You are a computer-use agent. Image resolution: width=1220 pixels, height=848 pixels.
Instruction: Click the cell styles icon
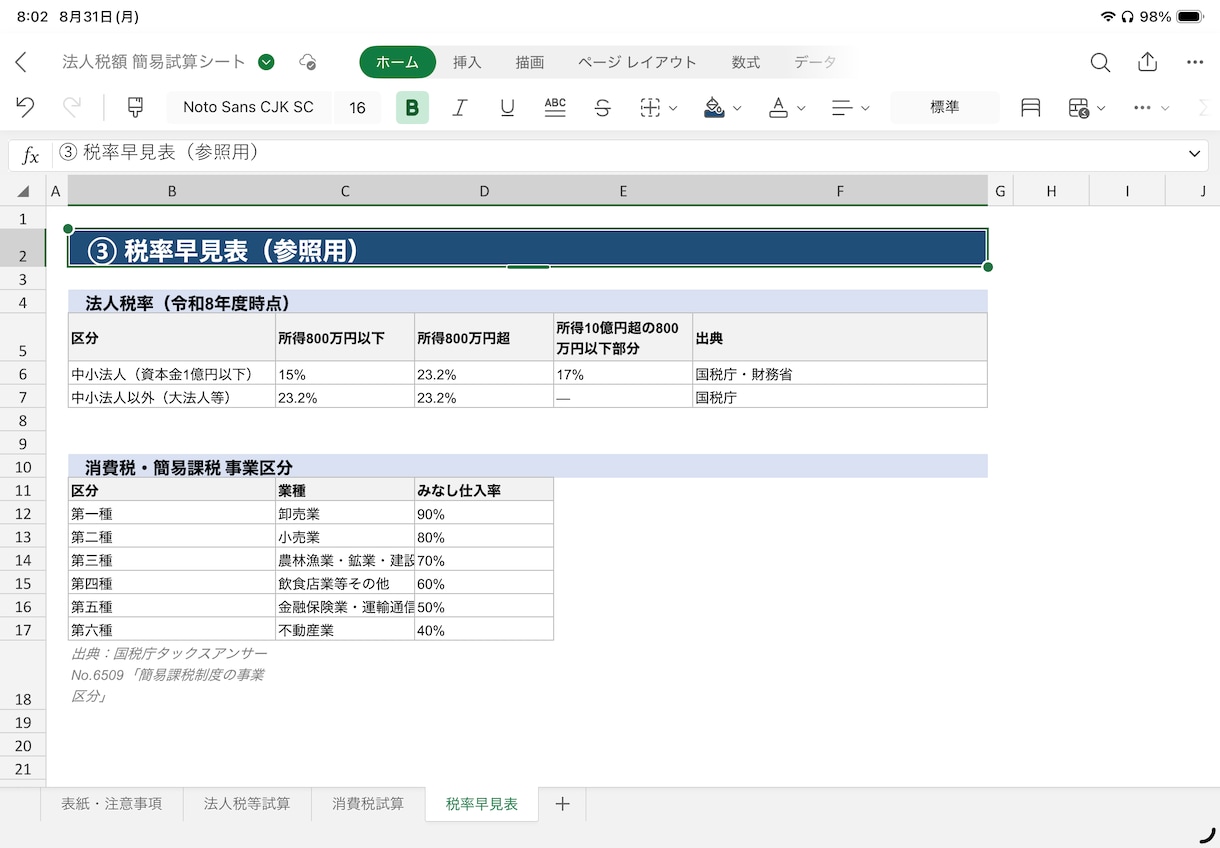1078,108
